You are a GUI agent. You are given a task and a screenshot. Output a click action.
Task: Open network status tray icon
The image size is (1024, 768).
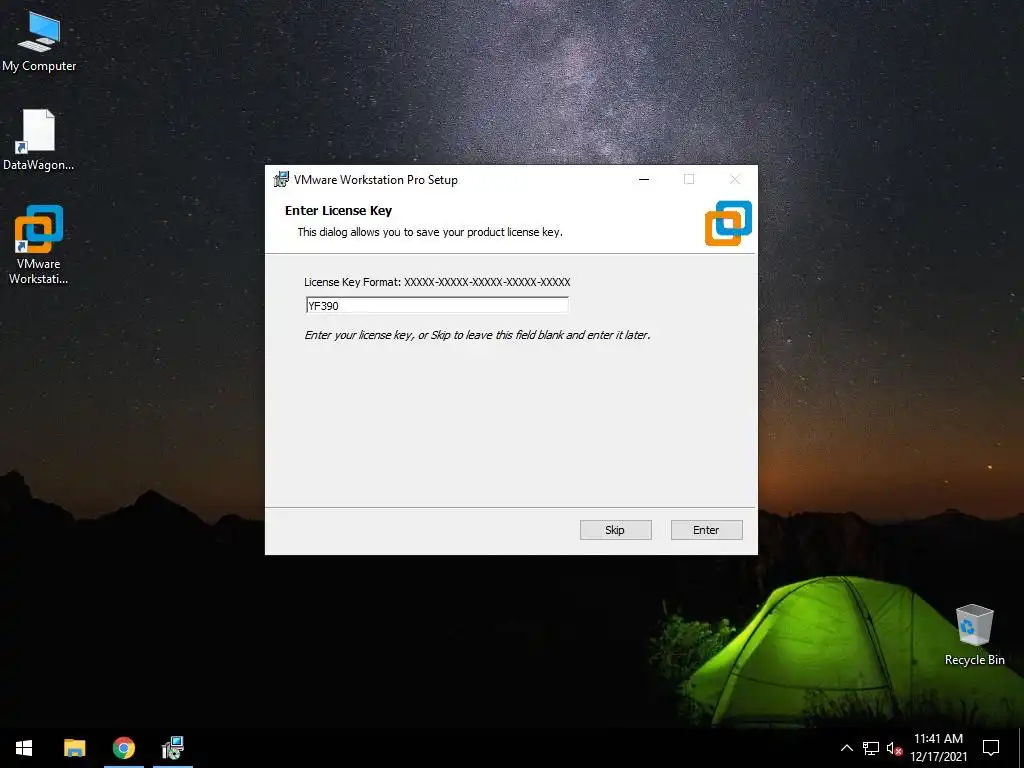[871, 748]
